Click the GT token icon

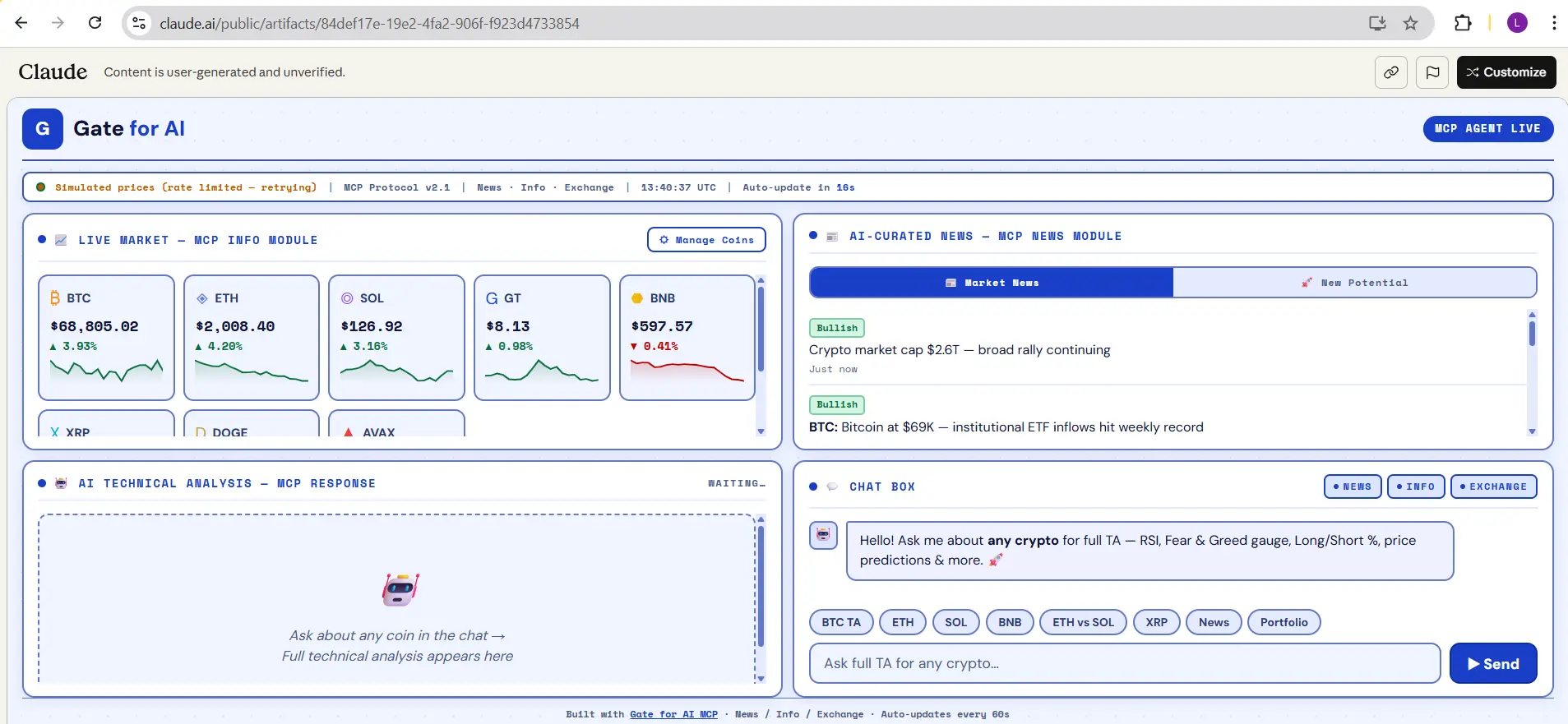click(x=492, y=298)
